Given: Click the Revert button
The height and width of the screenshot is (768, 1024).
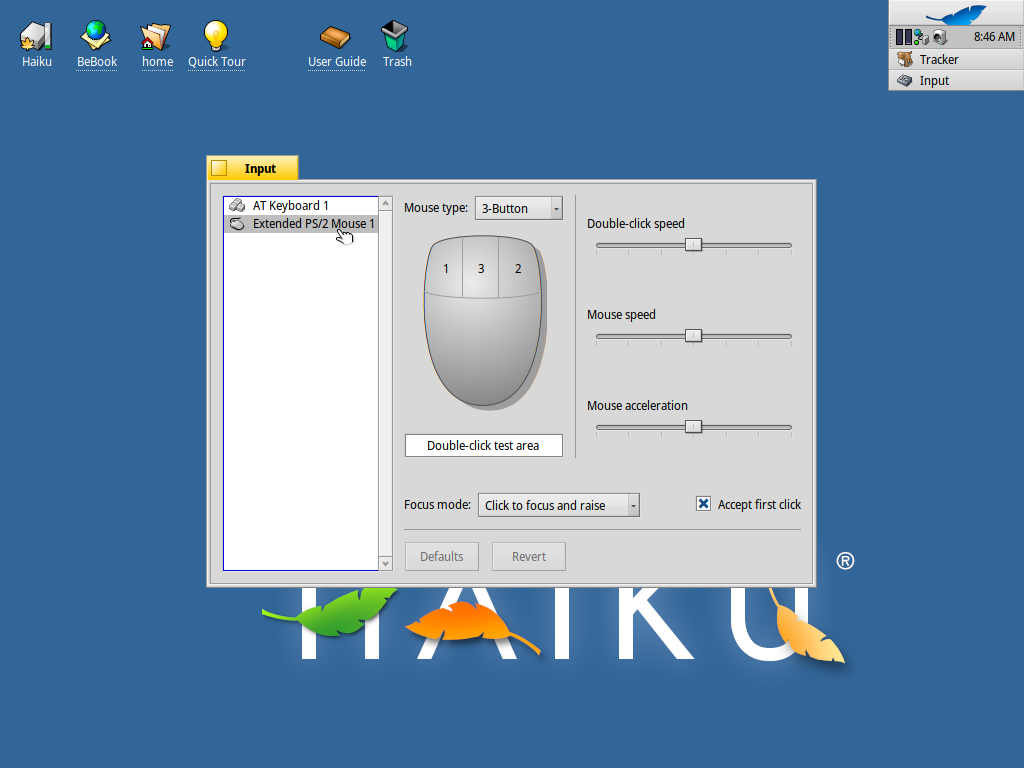Looking at the screenshot, I should coord(529,556).
